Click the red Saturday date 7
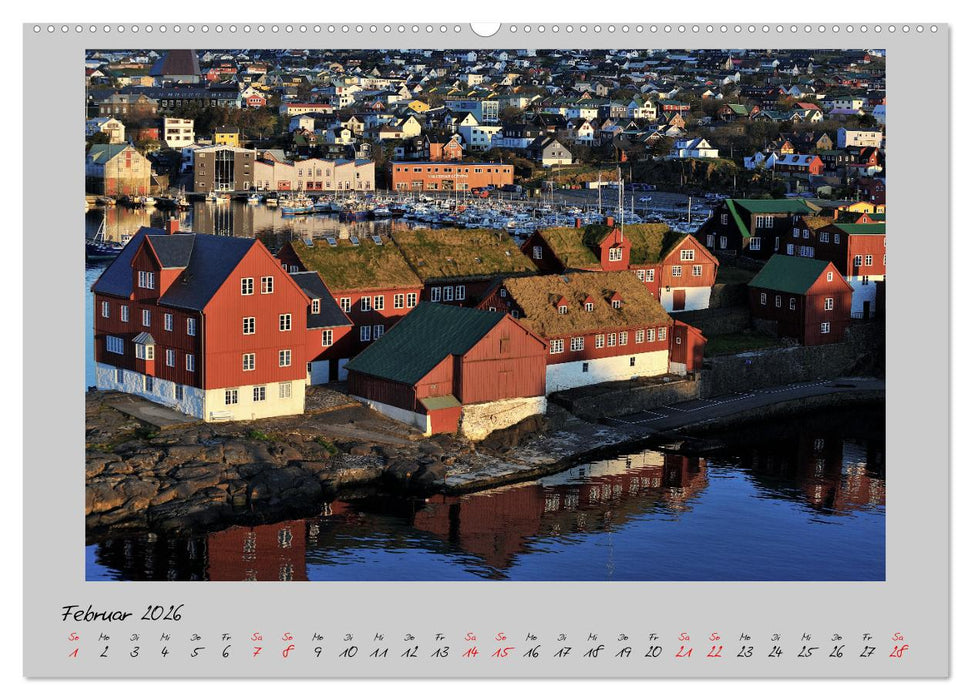 pos(258,652)
